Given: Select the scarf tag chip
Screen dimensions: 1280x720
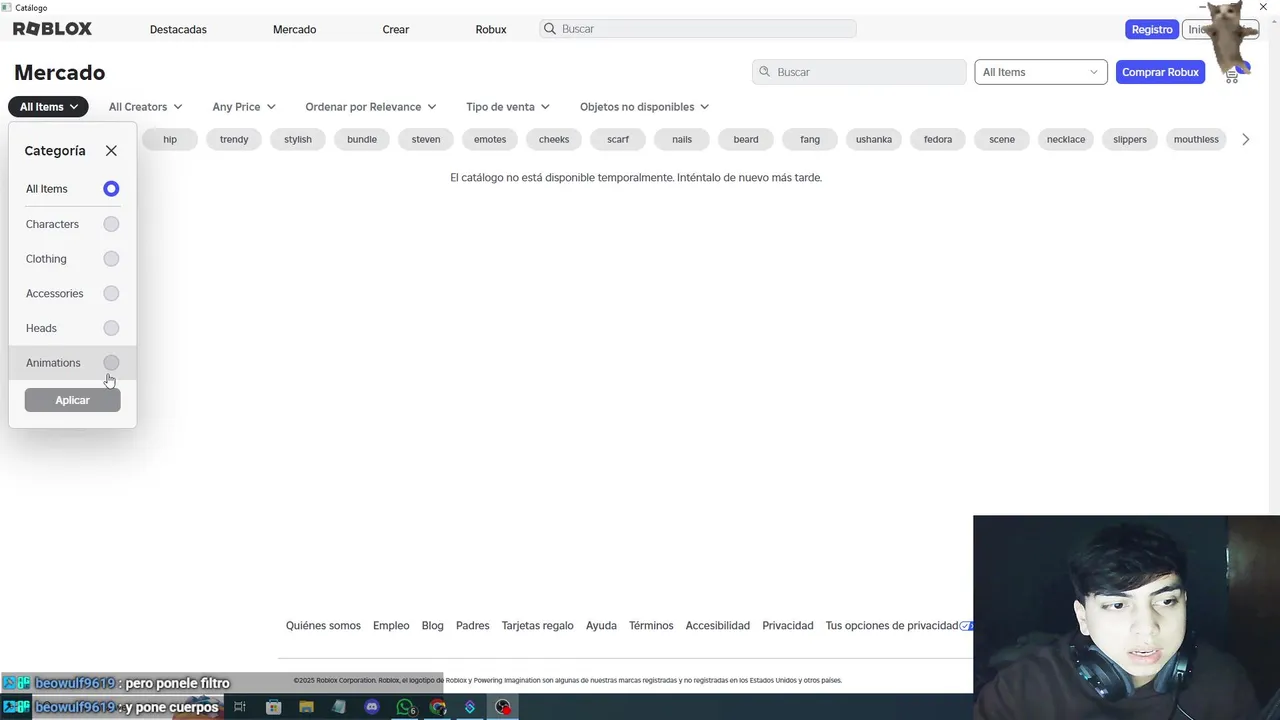Looking at the screenshot, I should click(x=618, y=139).
